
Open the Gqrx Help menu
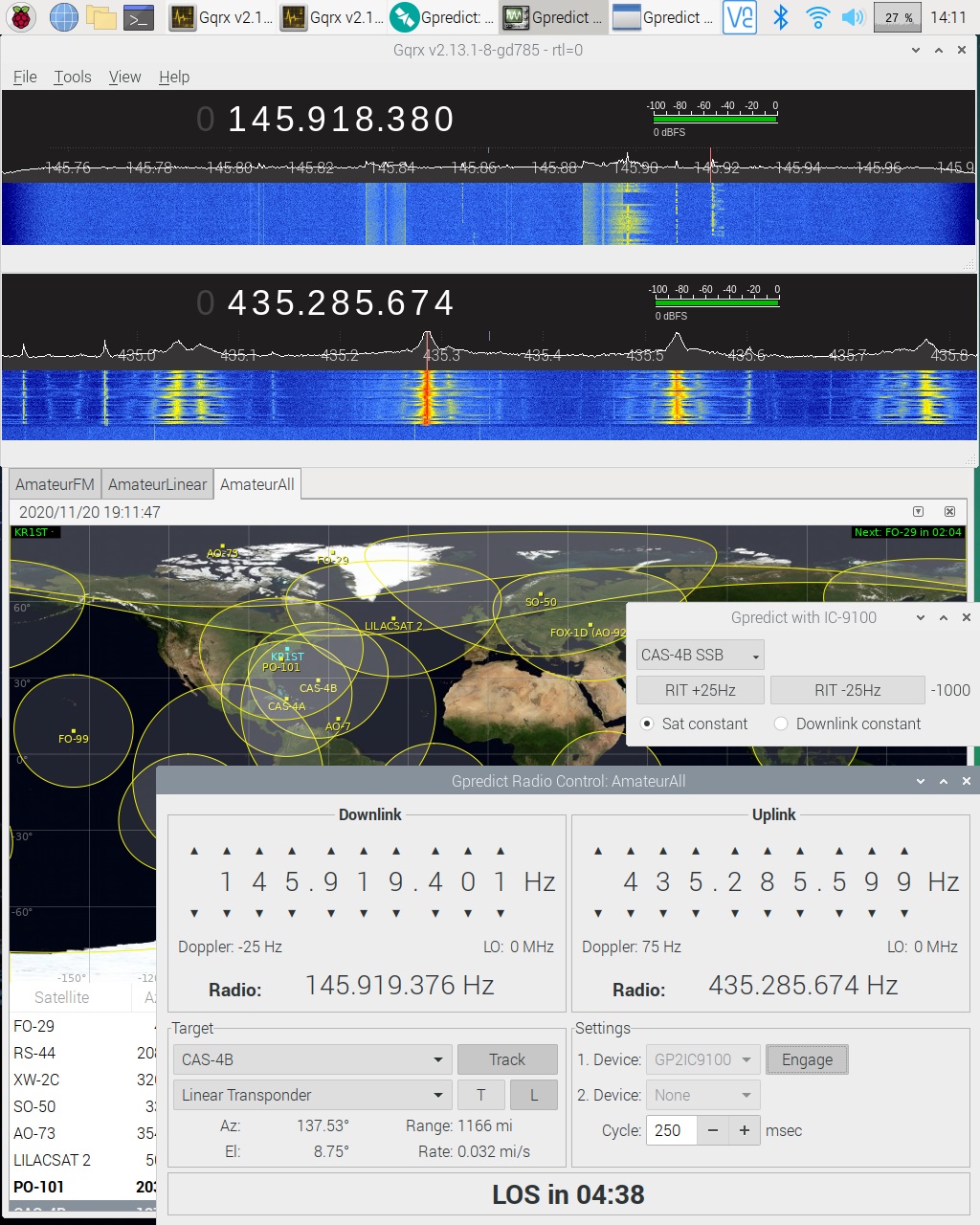[x=174, y=77]
